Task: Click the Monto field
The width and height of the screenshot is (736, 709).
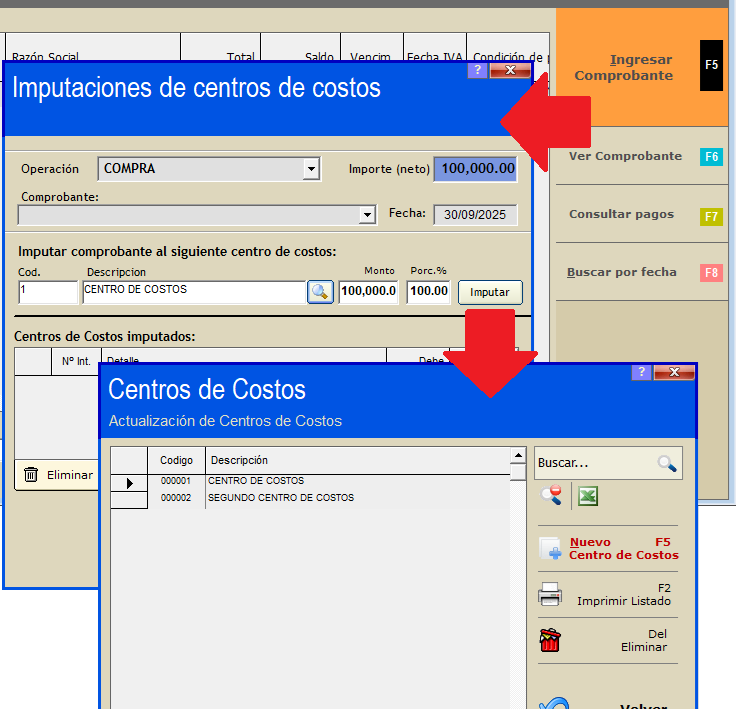Action: (368, 292)
